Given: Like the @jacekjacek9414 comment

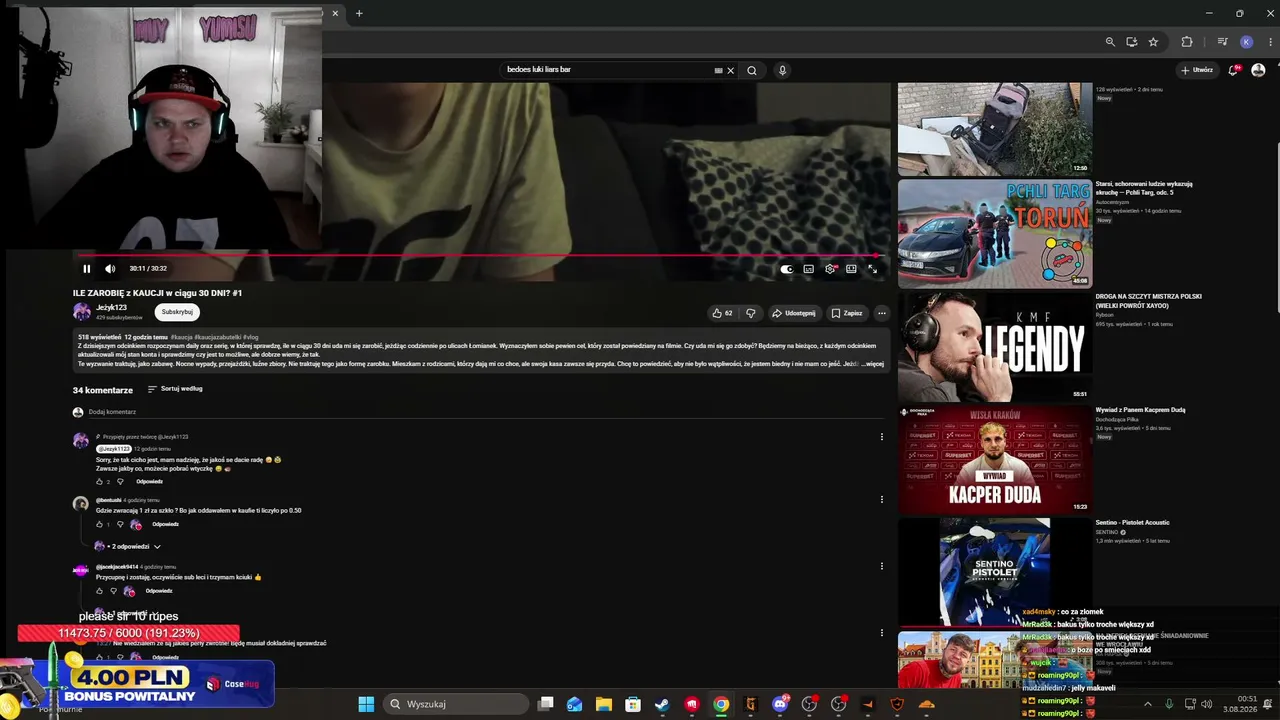Looking at the screenshot, I should pos(99,591).
